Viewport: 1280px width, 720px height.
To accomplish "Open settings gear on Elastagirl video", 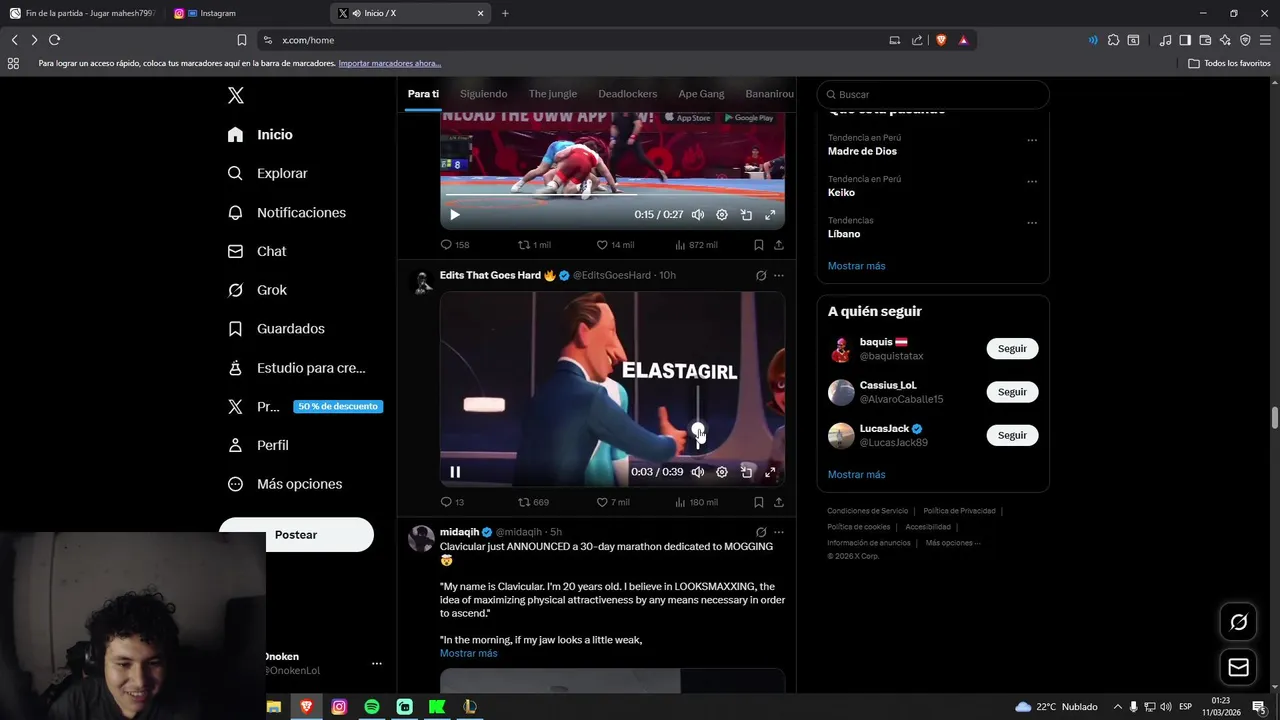I will (x=722, y=472).
